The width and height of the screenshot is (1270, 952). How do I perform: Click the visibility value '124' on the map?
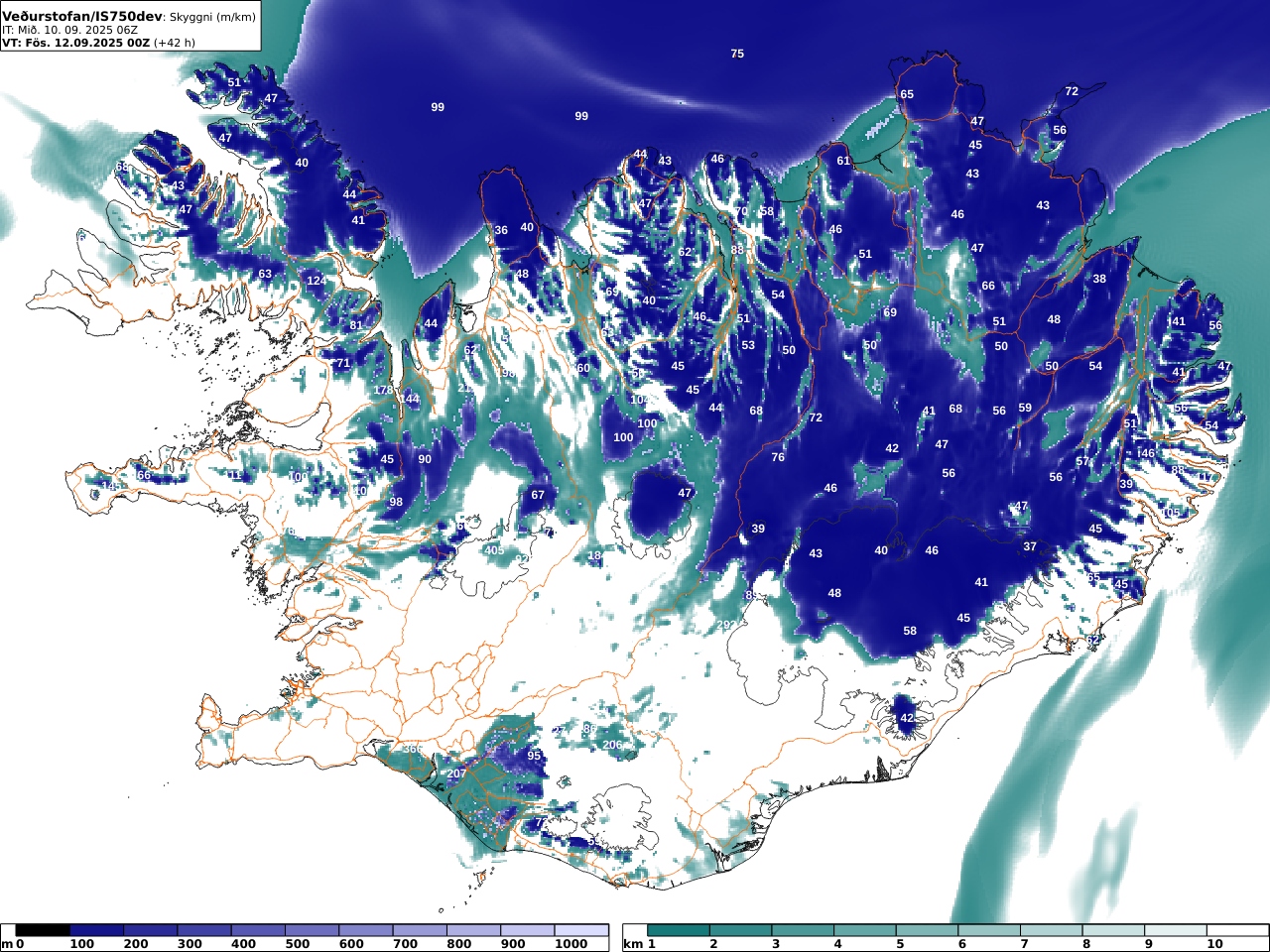[317, 281]
